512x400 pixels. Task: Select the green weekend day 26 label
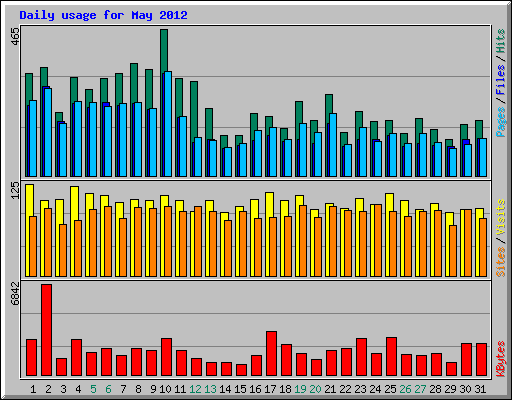click(405, 389)
